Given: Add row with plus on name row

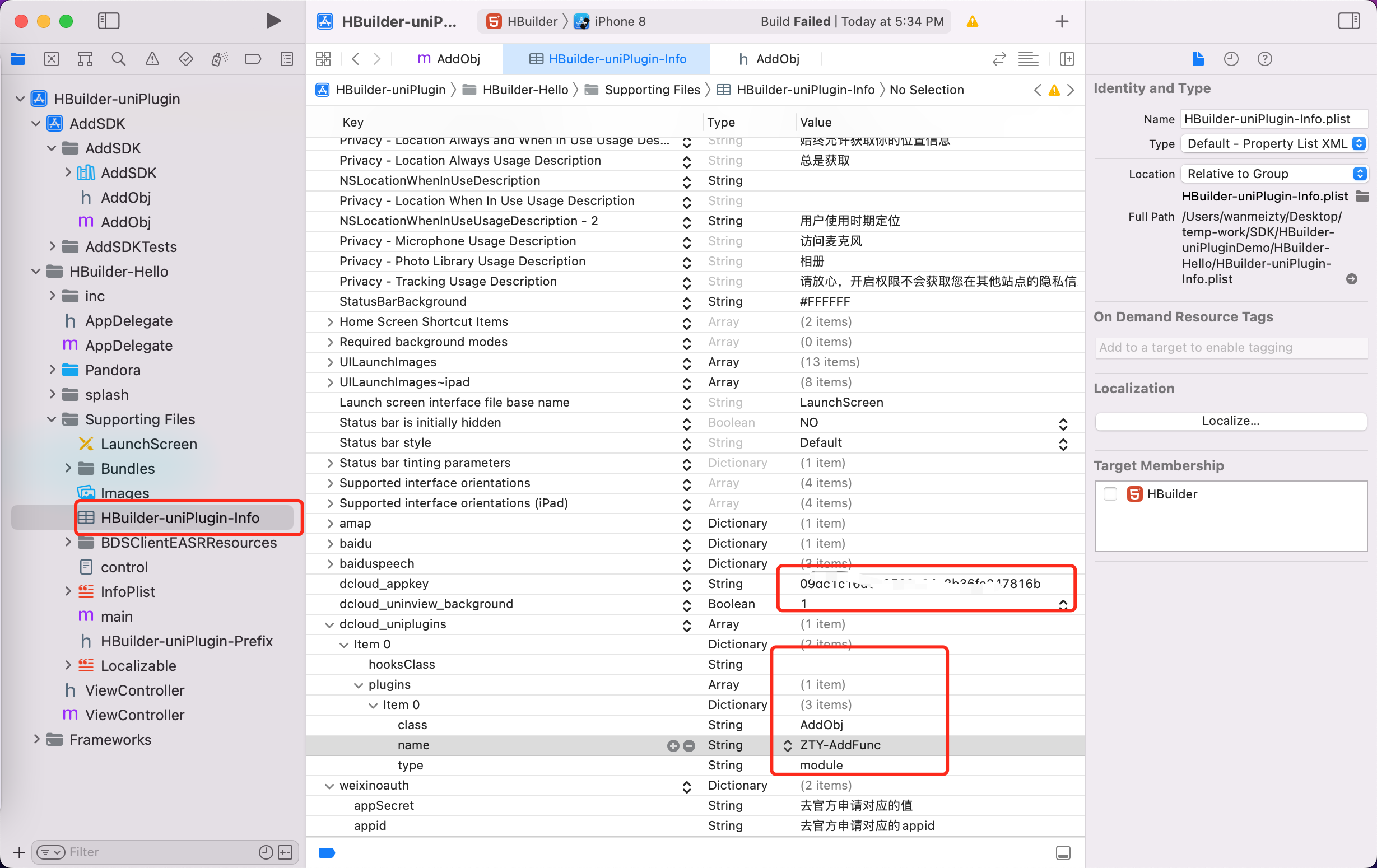Looking at the screenshot, I should click(x=673, y=745).
